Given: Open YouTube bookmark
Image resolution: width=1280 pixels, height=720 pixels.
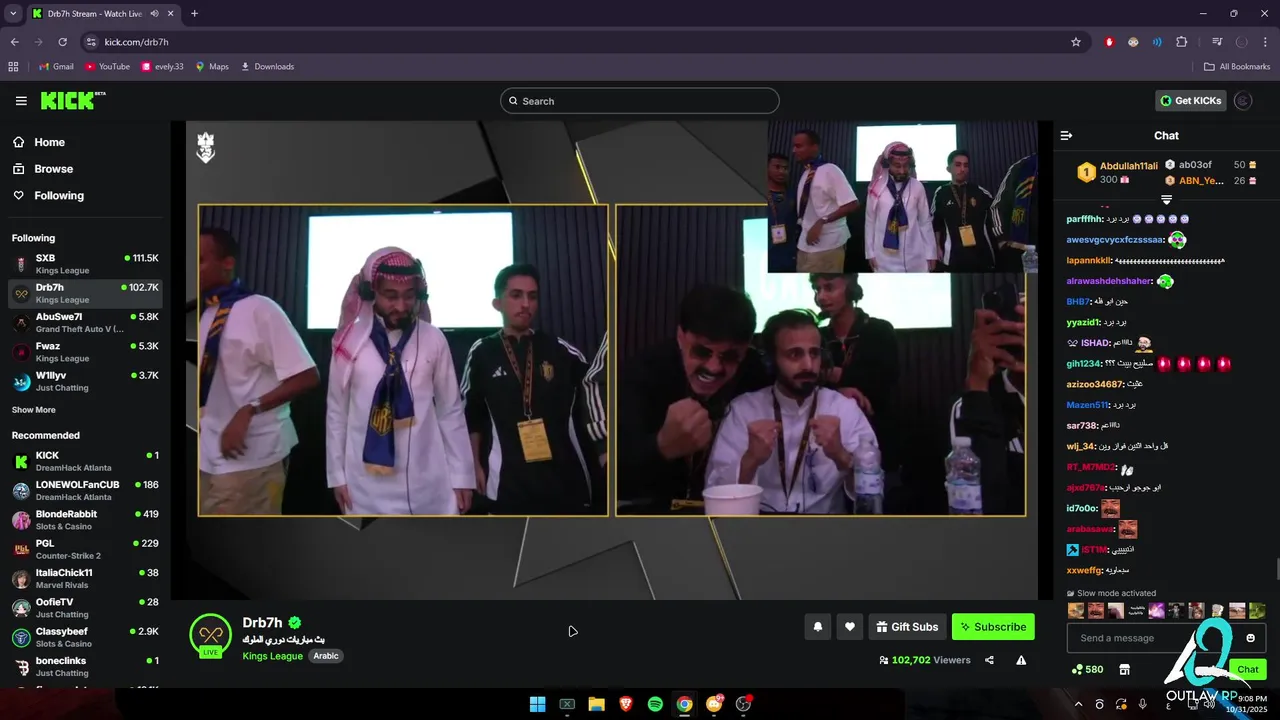Looking at the screenshot, I should pos(107,67).
